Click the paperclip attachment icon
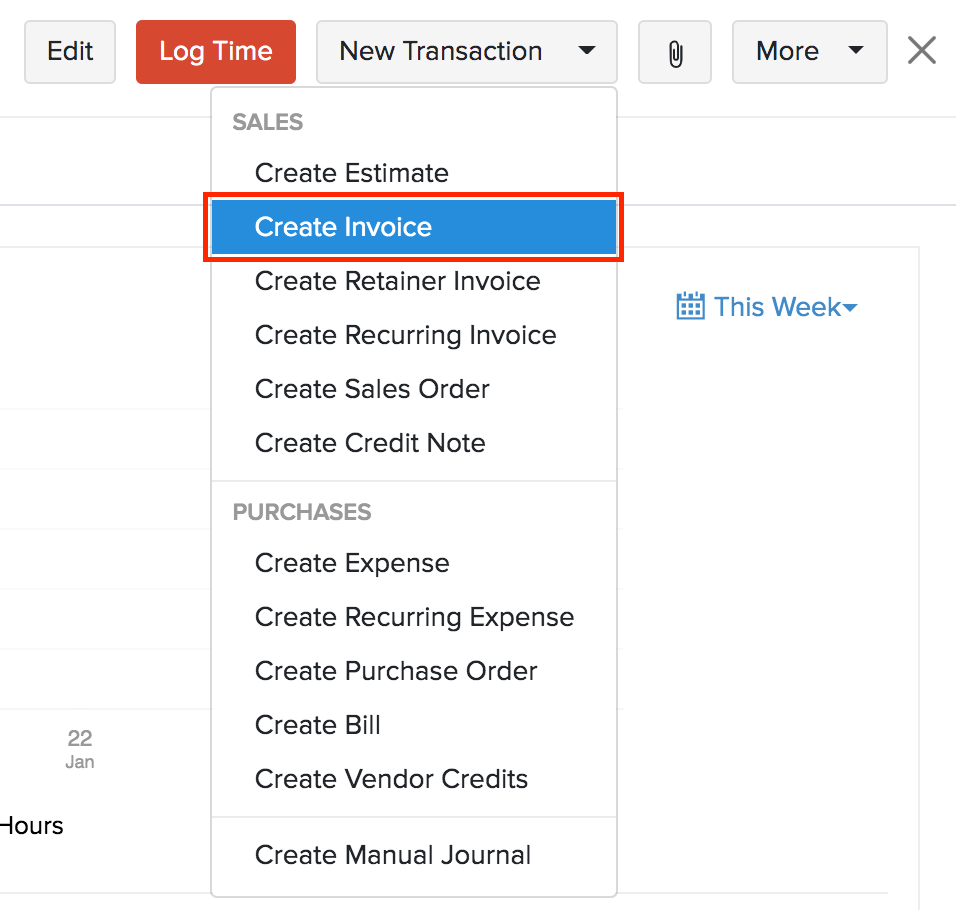Image resolution: width=956 pixels, height=910 pixels. [675, 51]
